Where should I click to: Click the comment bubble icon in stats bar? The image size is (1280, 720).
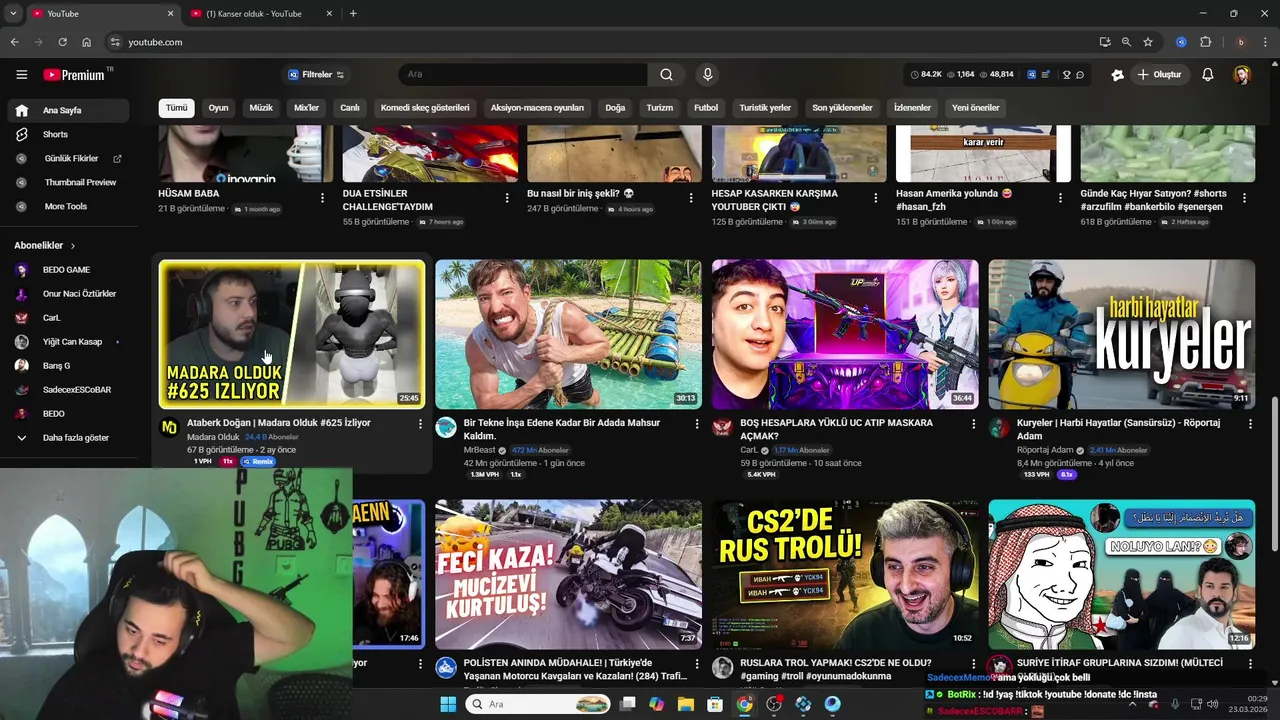(1080, 75)
